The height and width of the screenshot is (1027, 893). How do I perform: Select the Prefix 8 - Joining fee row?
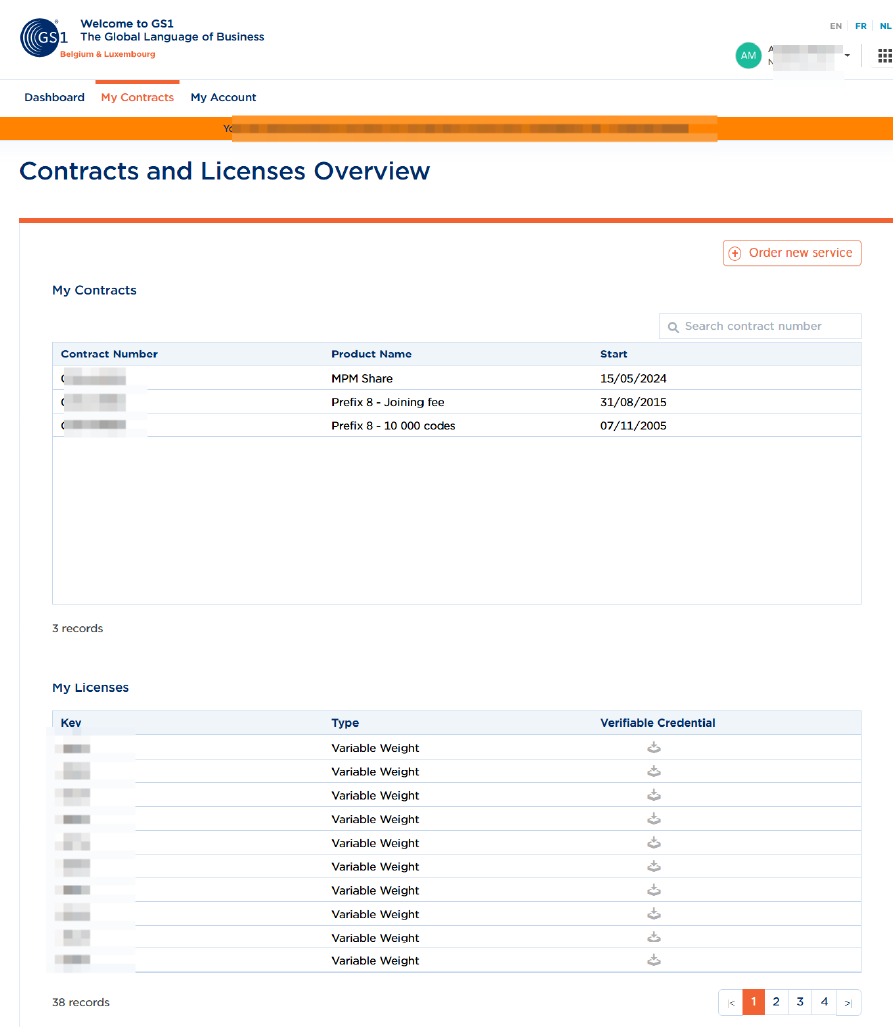pos(457,402)
